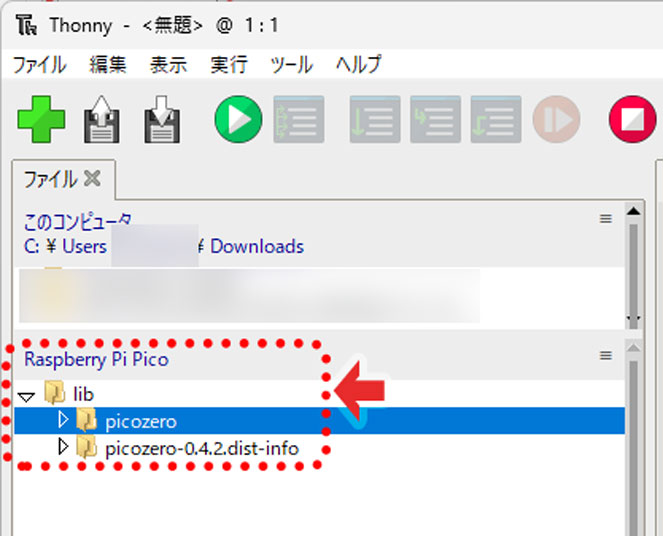
Task: Open the ファイル menu
Action: 40,65
